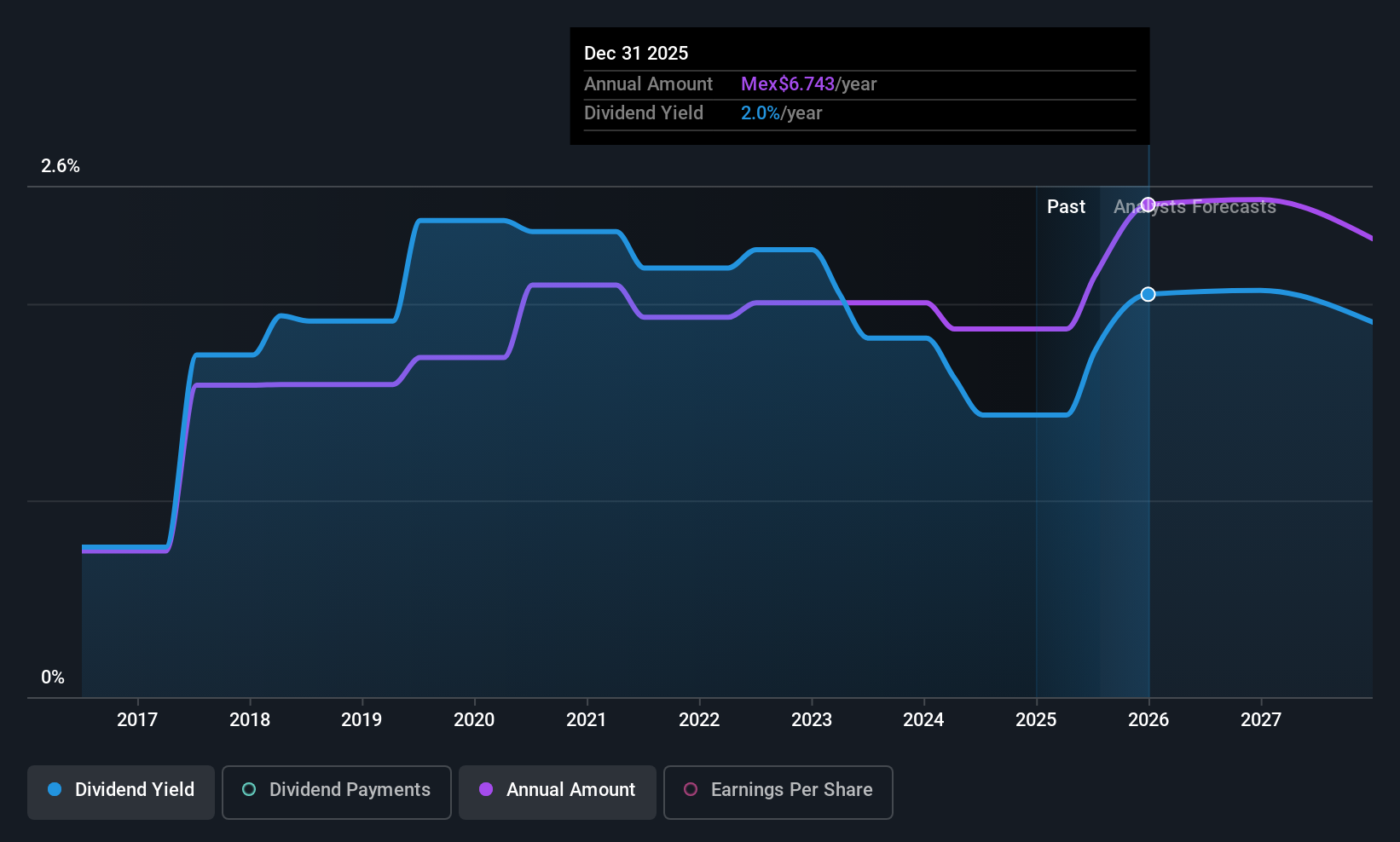This screenshot has width=1400, height=842.
Task: Click the 2025 x-axis label
Action: click(x=1036, y=719)
